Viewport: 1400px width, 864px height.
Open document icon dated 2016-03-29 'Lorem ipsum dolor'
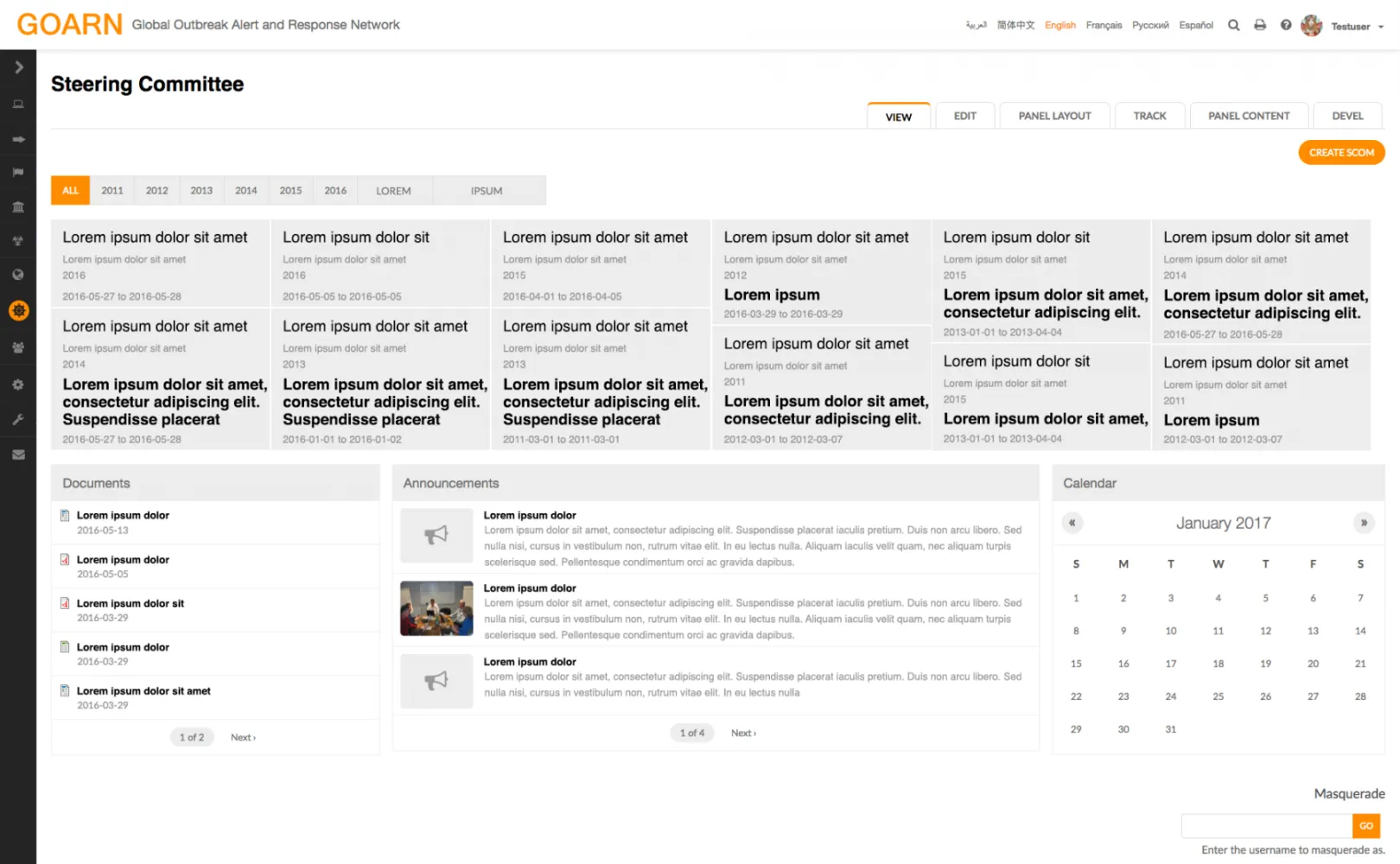tap(65, 647)
